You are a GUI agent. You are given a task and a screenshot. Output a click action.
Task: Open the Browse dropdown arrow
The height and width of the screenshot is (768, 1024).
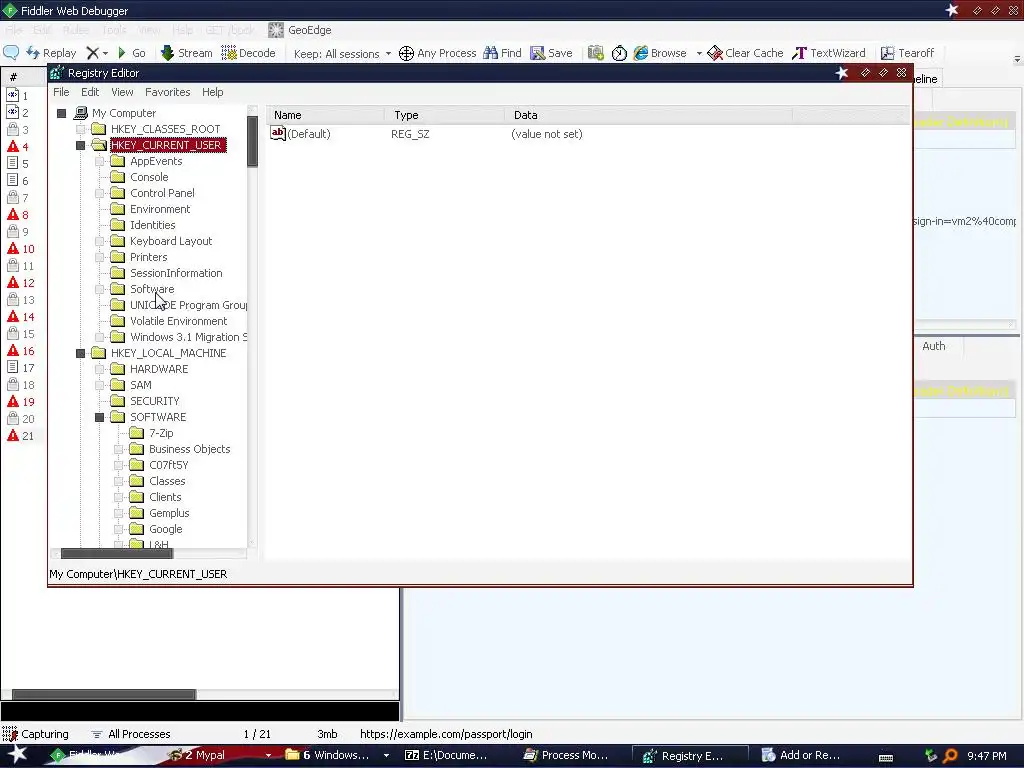699,54
